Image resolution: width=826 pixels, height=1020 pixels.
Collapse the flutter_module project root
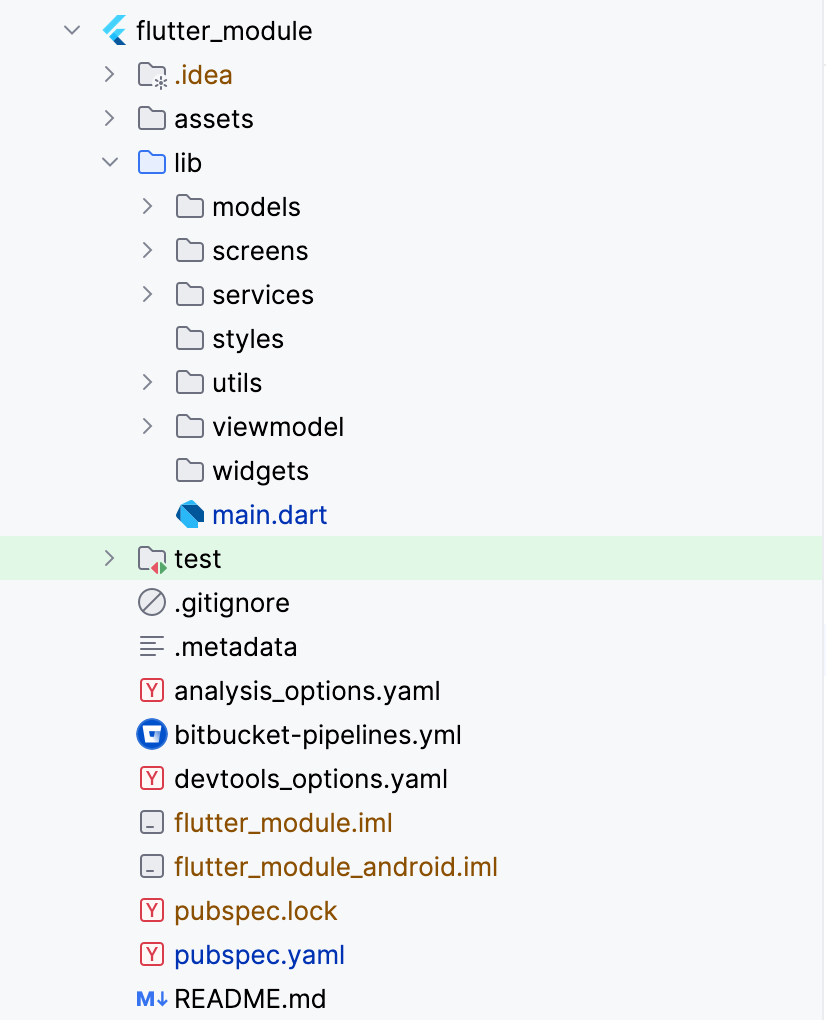pos(71,30)
